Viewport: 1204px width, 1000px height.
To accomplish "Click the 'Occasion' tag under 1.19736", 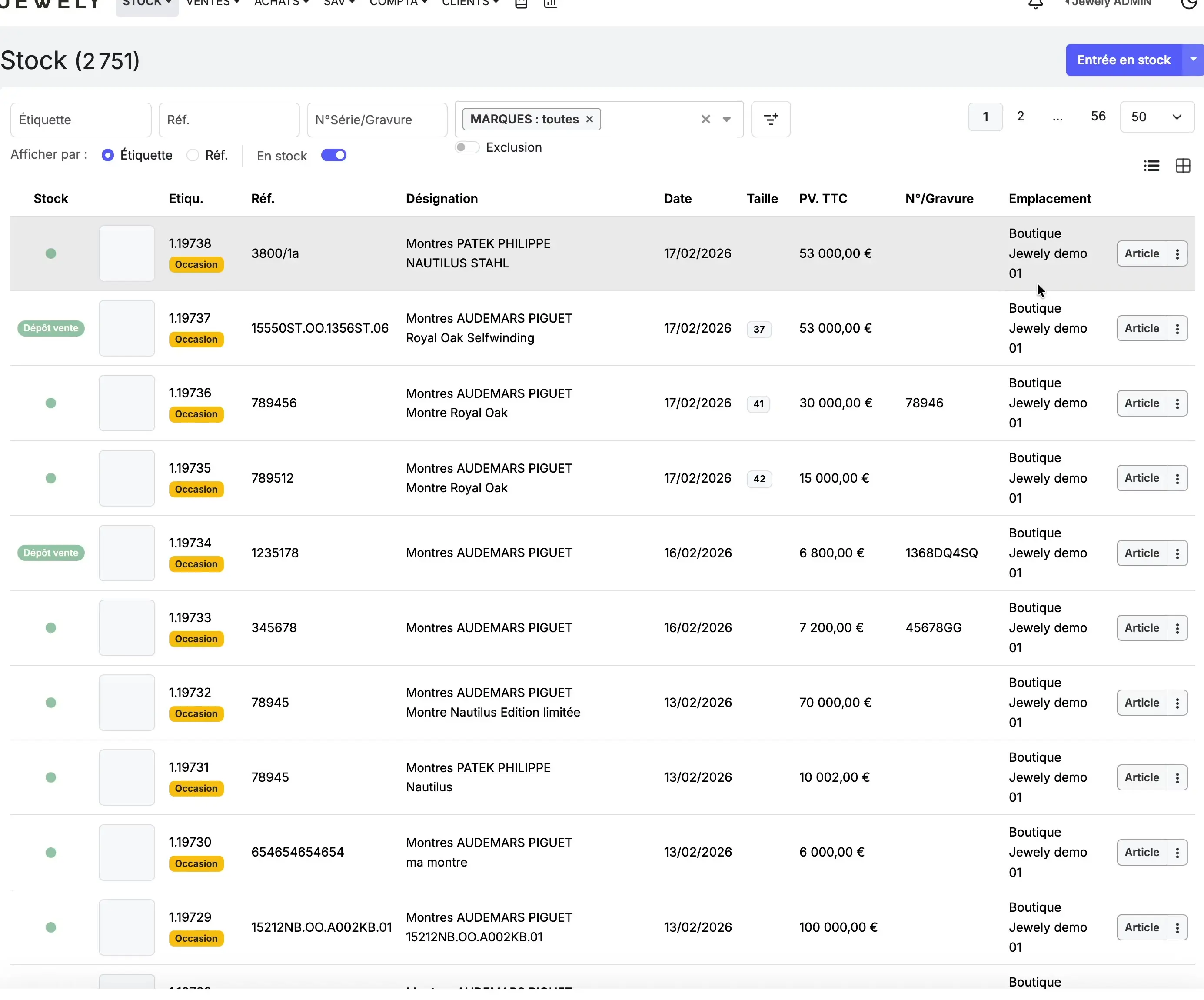I will 196,414.
